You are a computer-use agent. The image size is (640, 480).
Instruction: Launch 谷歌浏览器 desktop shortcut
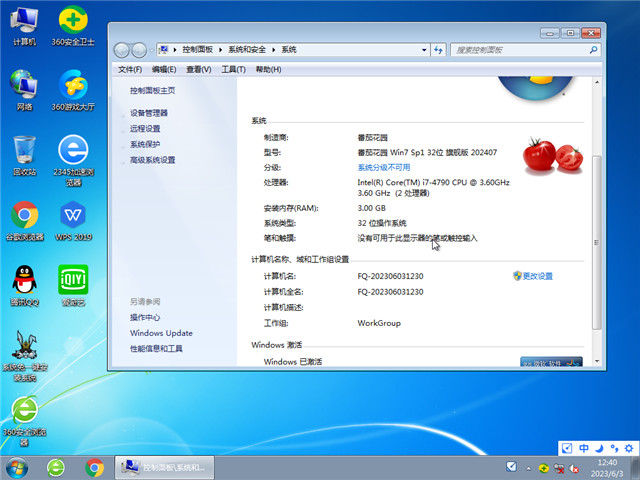[x=24, y=221]
